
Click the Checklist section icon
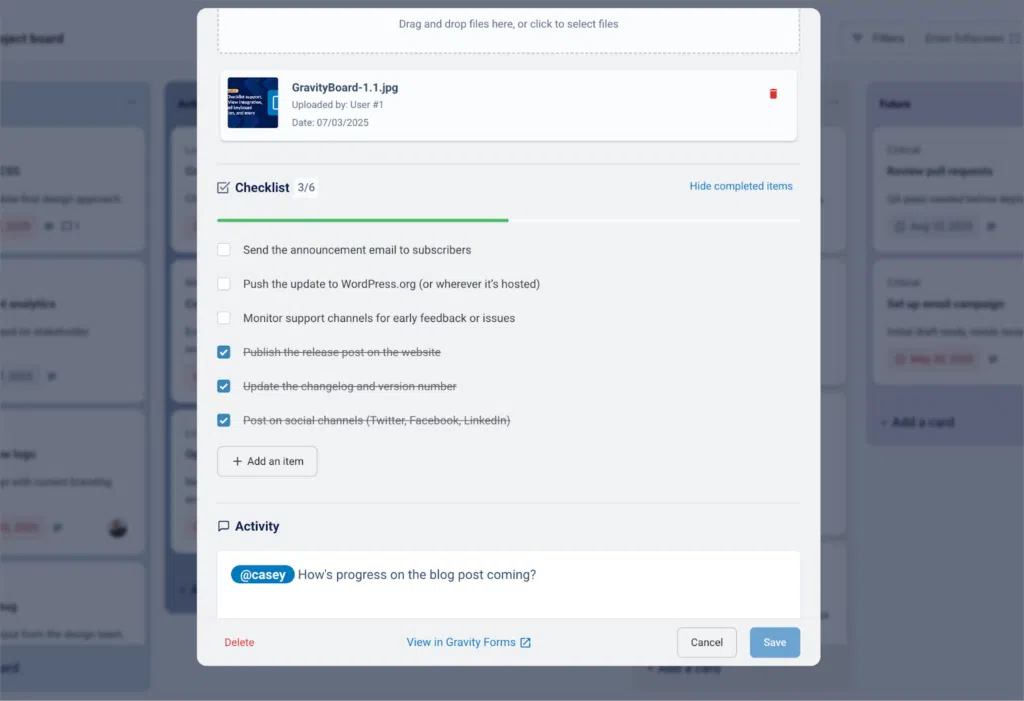[x=222, y=187]
